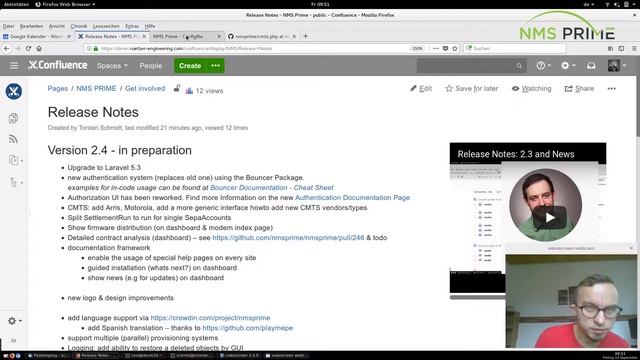Play the Release Notes 2.3 and News video
The height and width of the screenshot is (360, 640).
(549, 218)
